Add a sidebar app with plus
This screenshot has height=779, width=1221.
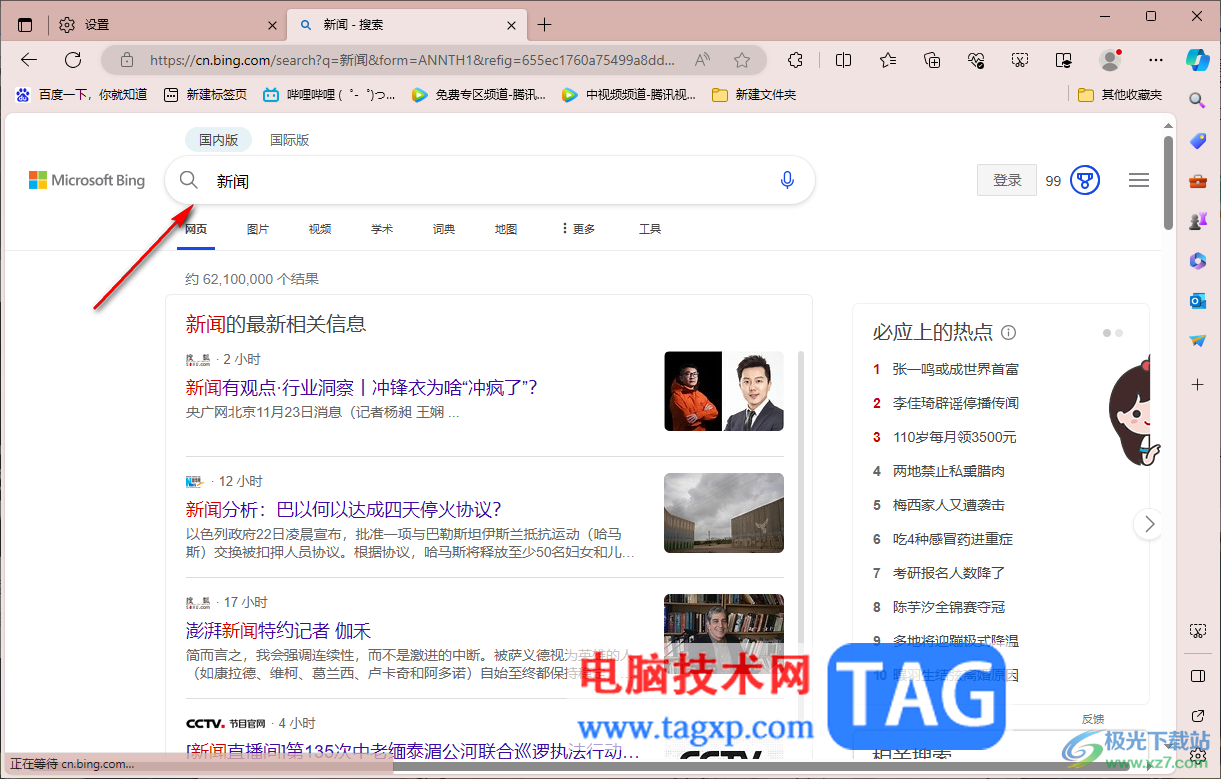coord(1197,384)
